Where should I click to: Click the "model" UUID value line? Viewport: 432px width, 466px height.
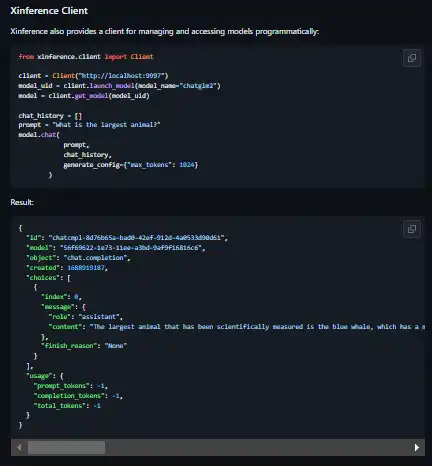[116, 248]
